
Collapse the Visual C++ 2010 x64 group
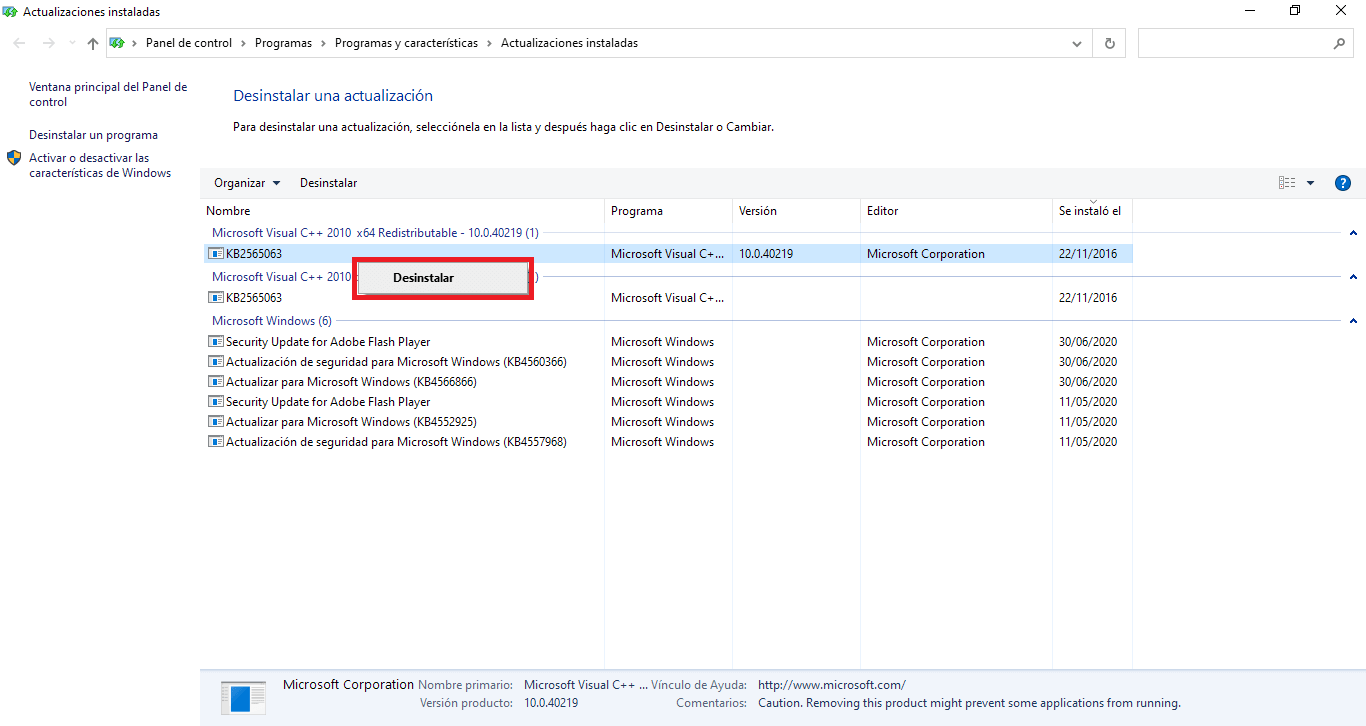pyautogui.click(x=1353, y=233)
